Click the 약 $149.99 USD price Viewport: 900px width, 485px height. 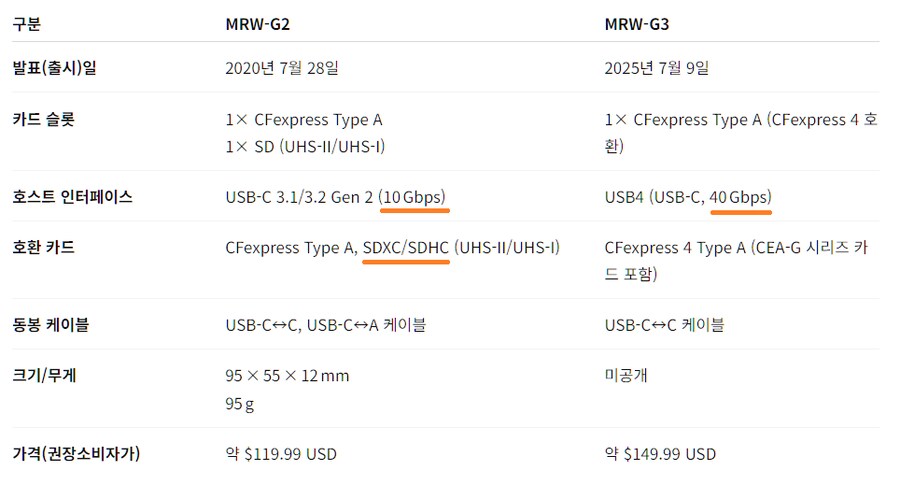point(660,454)
